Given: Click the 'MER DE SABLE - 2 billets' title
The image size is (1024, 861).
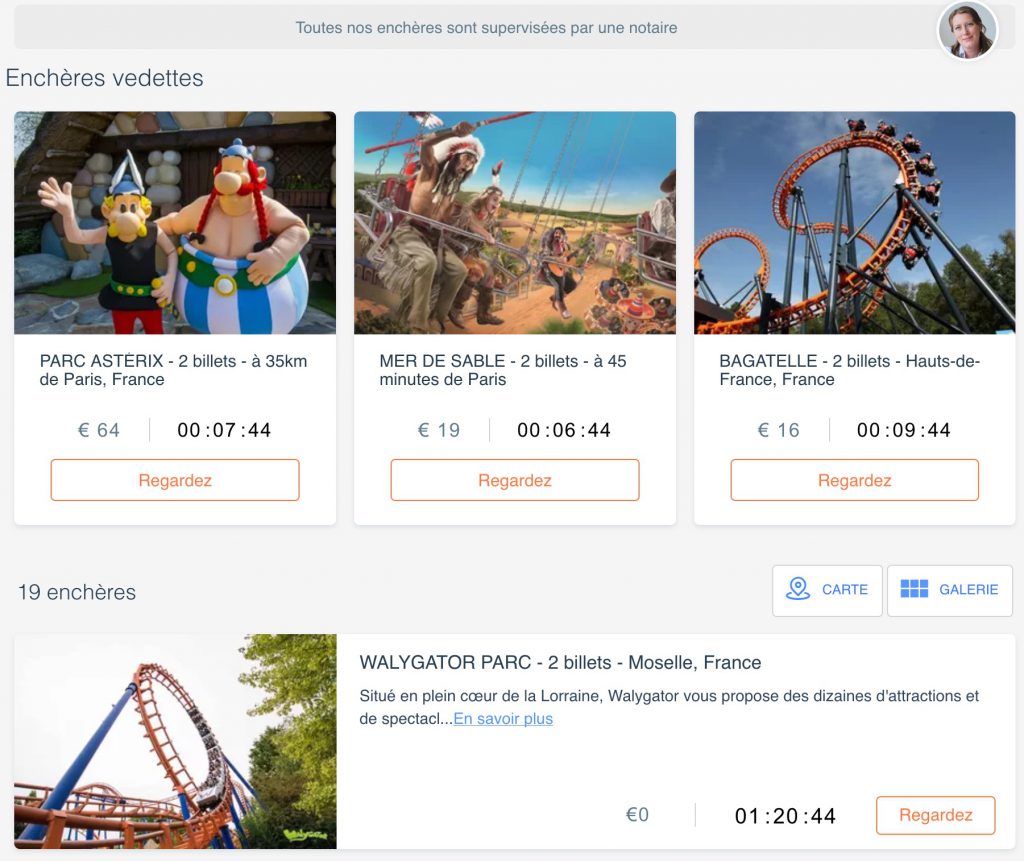Looking at the screenshot, I should (503, 370).
